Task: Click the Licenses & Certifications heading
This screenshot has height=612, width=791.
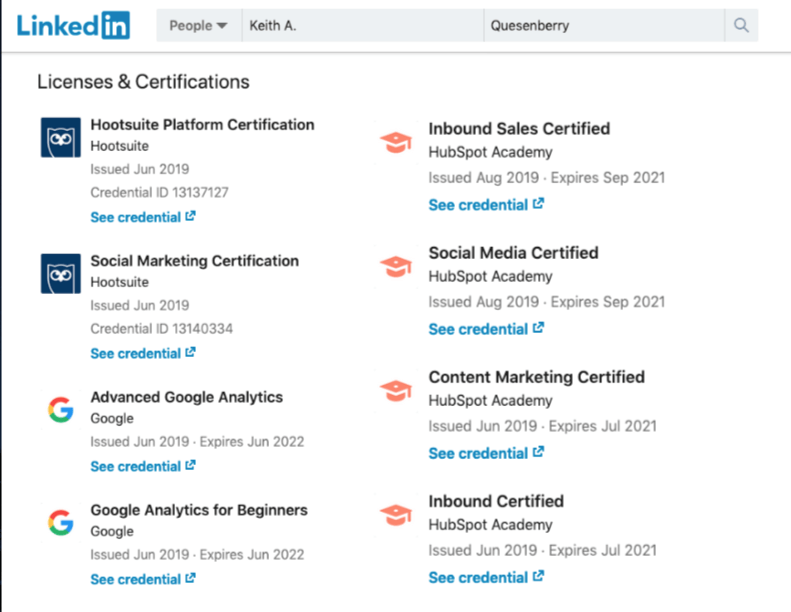Action: coord(143,82)
